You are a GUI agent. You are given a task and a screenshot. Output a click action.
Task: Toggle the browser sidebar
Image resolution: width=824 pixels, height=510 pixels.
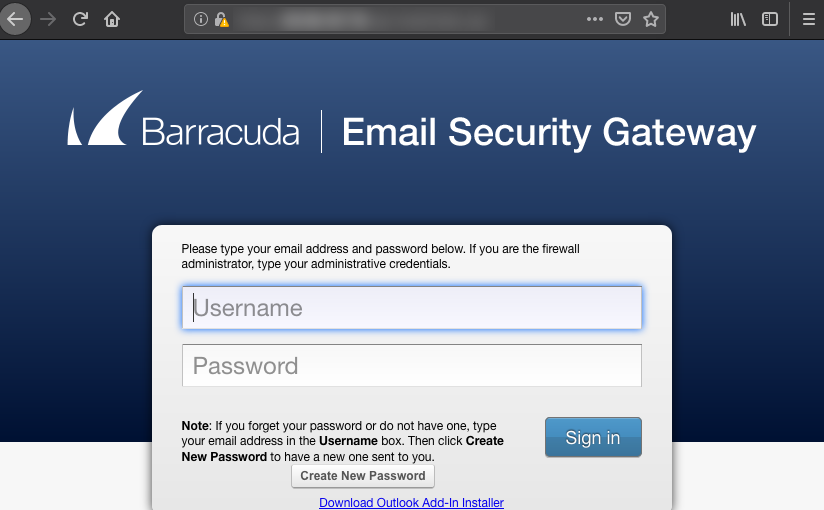tap(770, 19)
